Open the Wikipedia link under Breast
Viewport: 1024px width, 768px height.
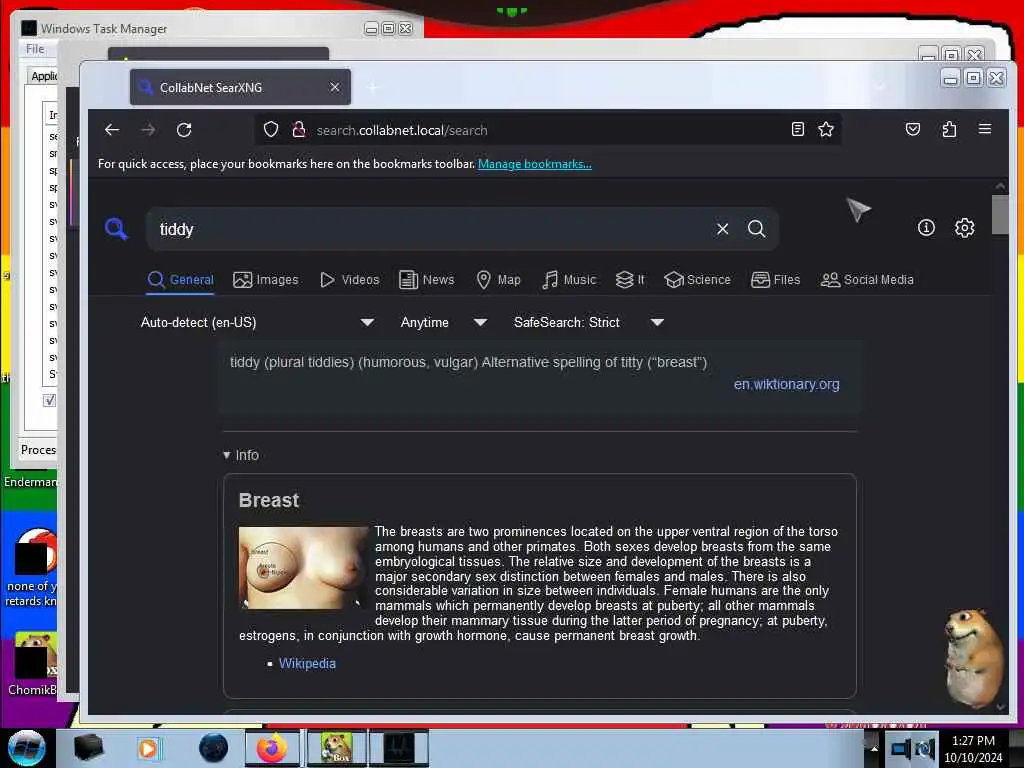(x=307, y=663)
